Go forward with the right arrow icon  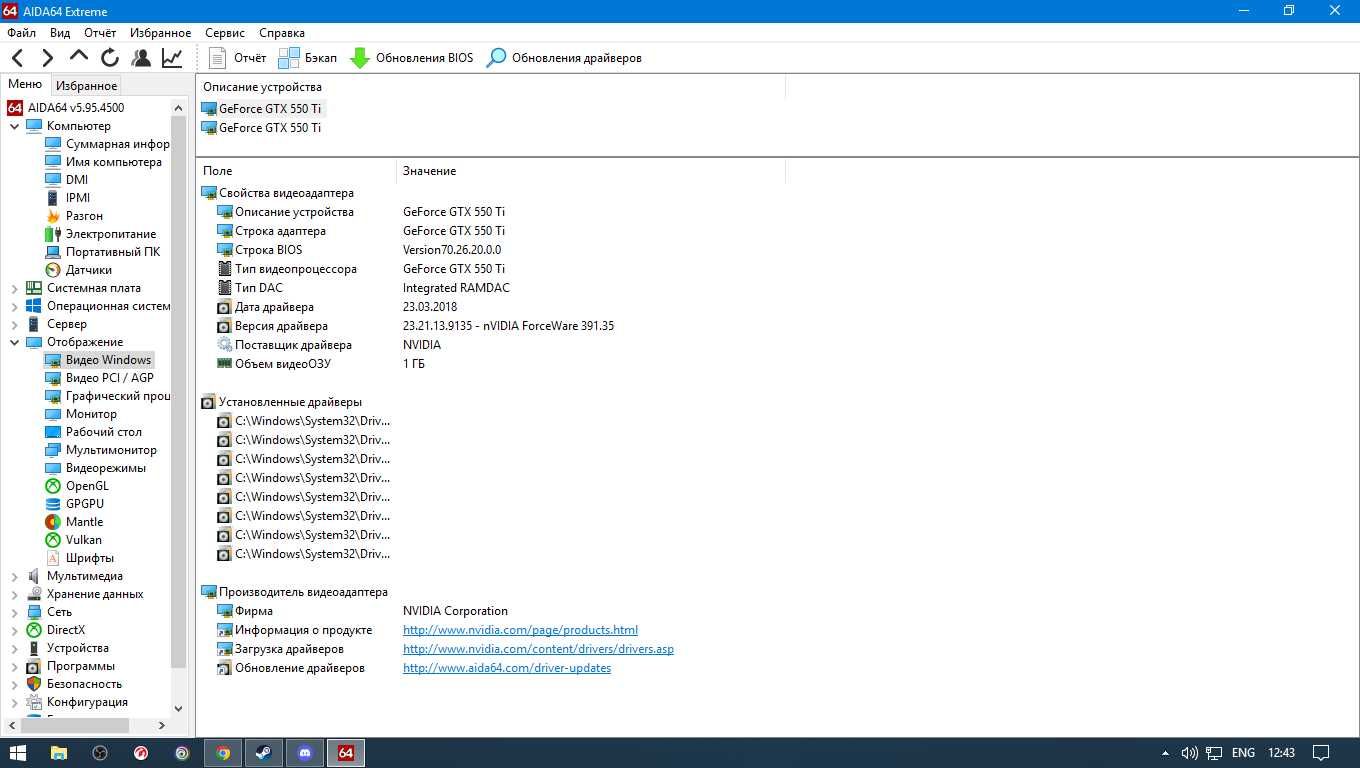click(x=47, y=58)
